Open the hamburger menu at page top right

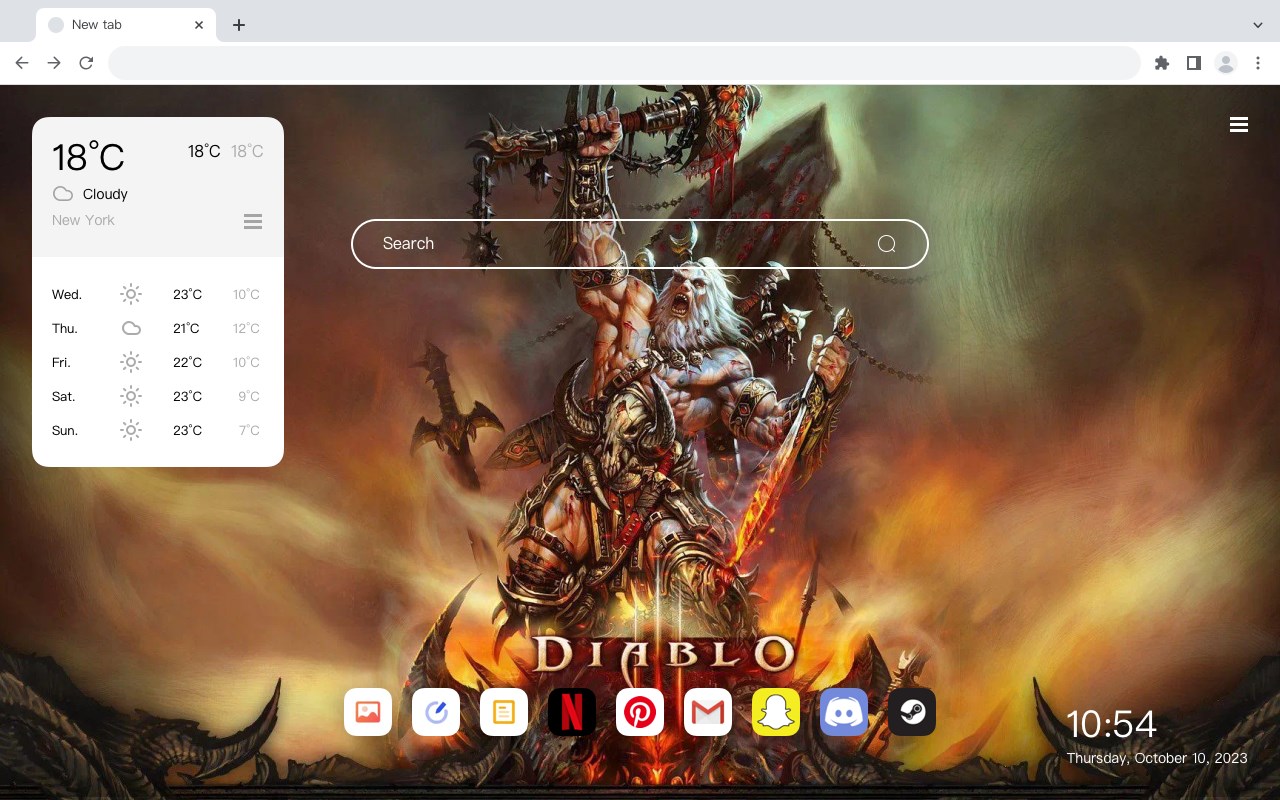coord(1239,125)
